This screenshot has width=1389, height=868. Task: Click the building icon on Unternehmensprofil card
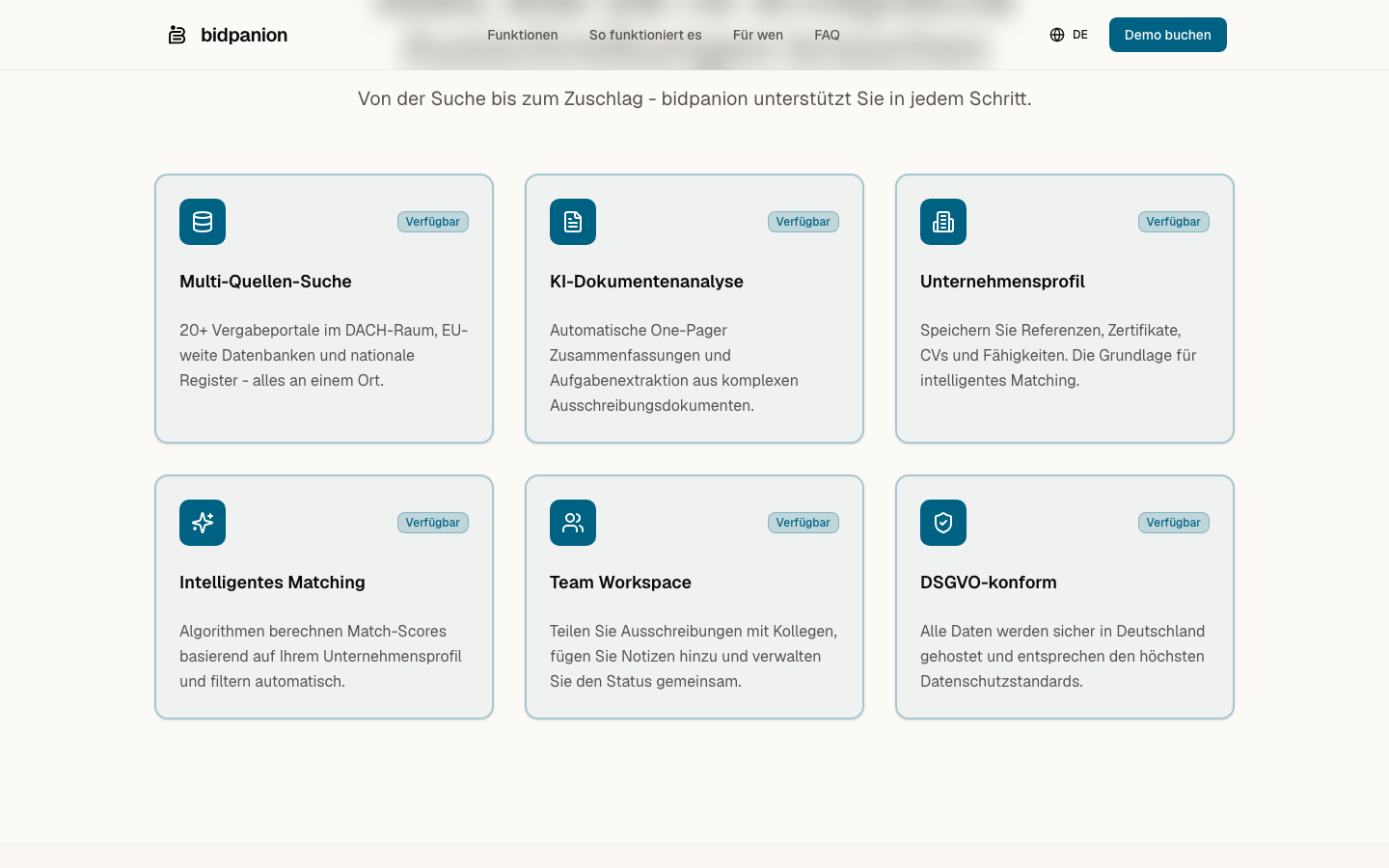(x=943, y=222)
